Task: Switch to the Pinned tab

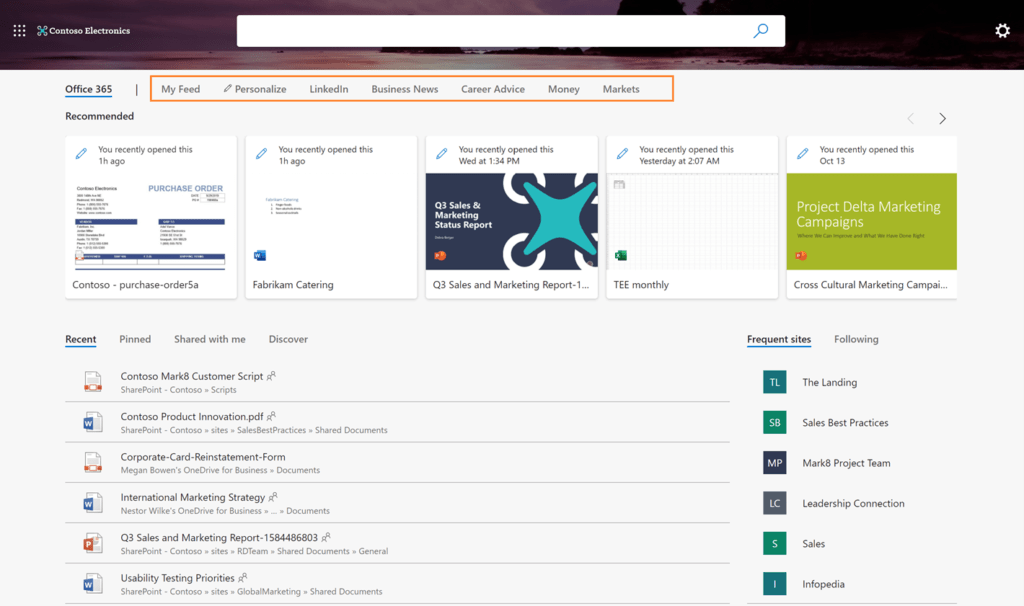Action: [x=135, y=339]
